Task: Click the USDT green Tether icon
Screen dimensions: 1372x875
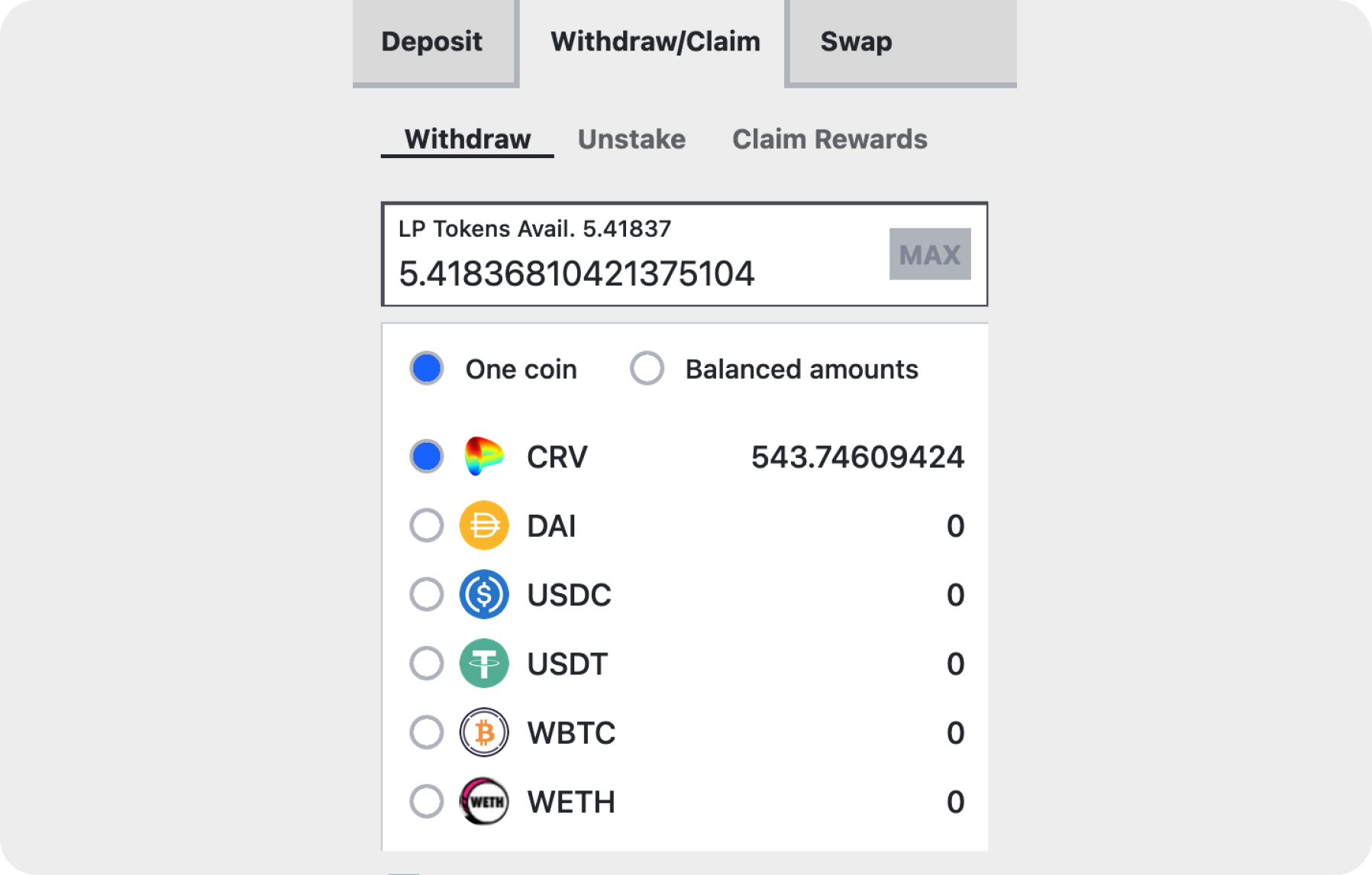Action: pyautogui.click(x=484, y=664)
